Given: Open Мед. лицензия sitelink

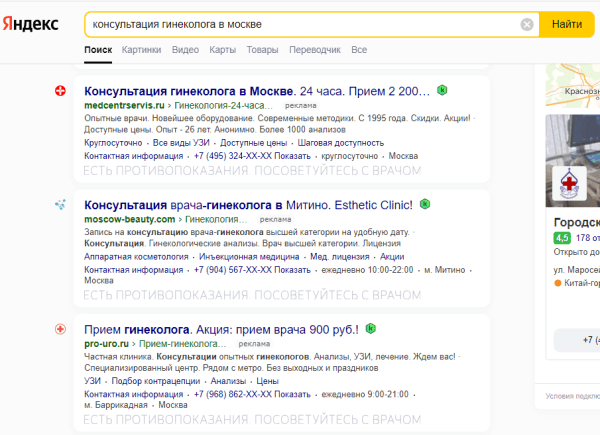Looking at the screenshot, I should point(339,257).
